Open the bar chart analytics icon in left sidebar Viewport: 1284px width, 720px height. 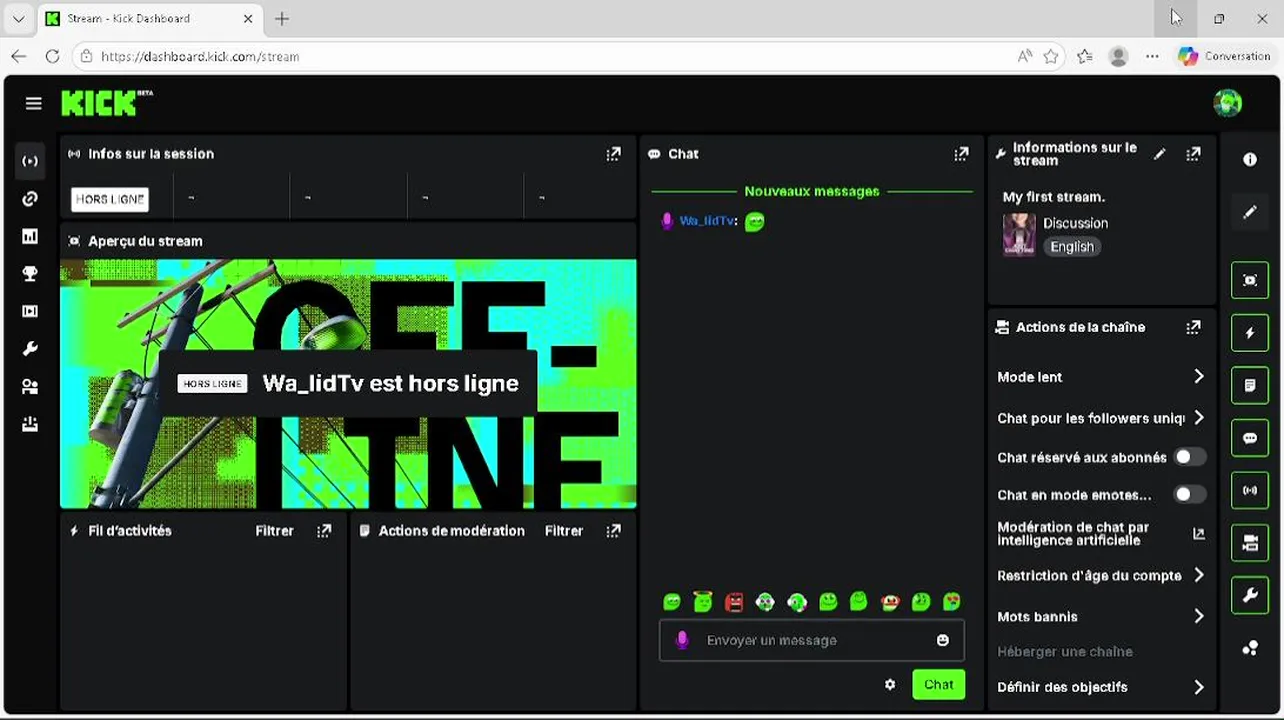pyautogui.click(x=30, y=236)
